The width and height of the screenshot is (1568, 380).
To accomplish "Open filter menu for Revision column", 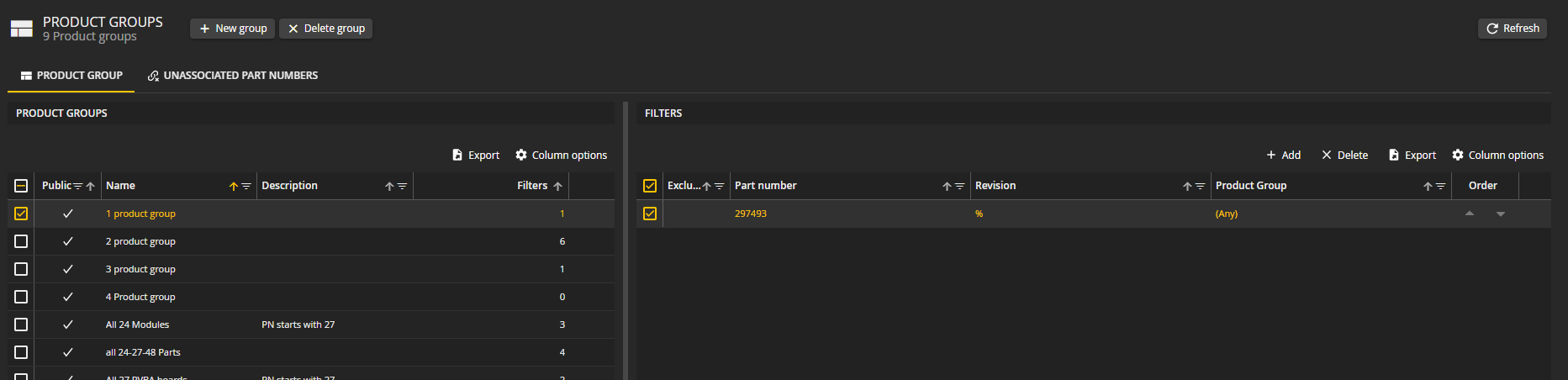I will [x=1200, y=187].
